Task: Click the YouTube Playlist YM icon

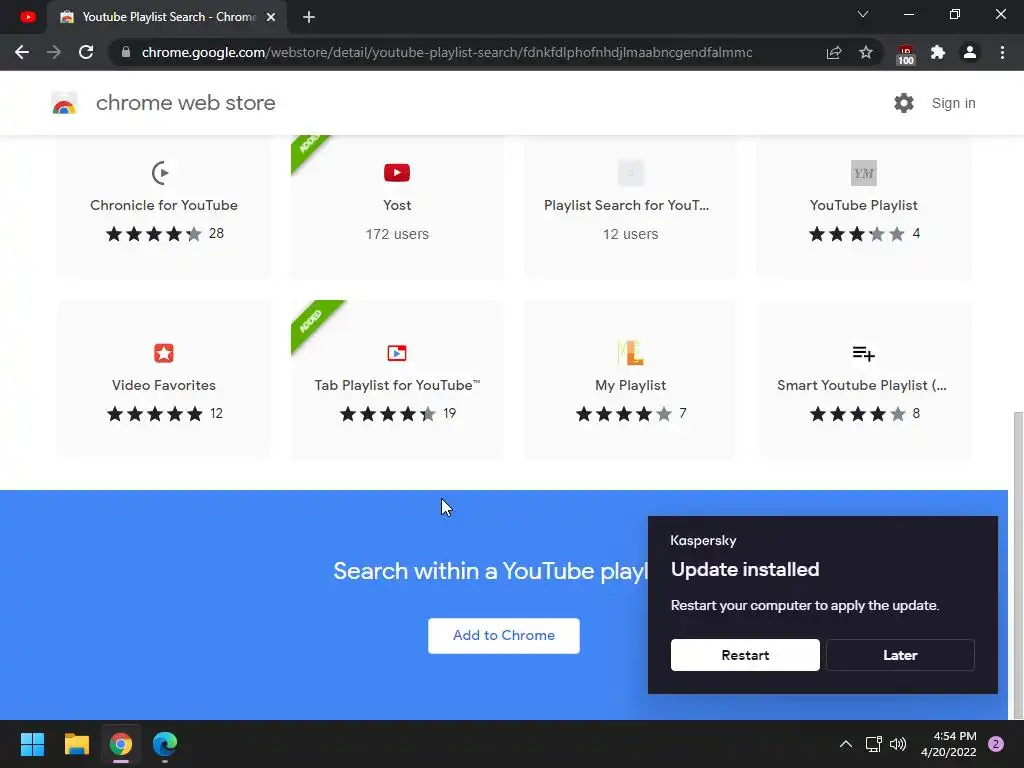Action: [863, 173]
